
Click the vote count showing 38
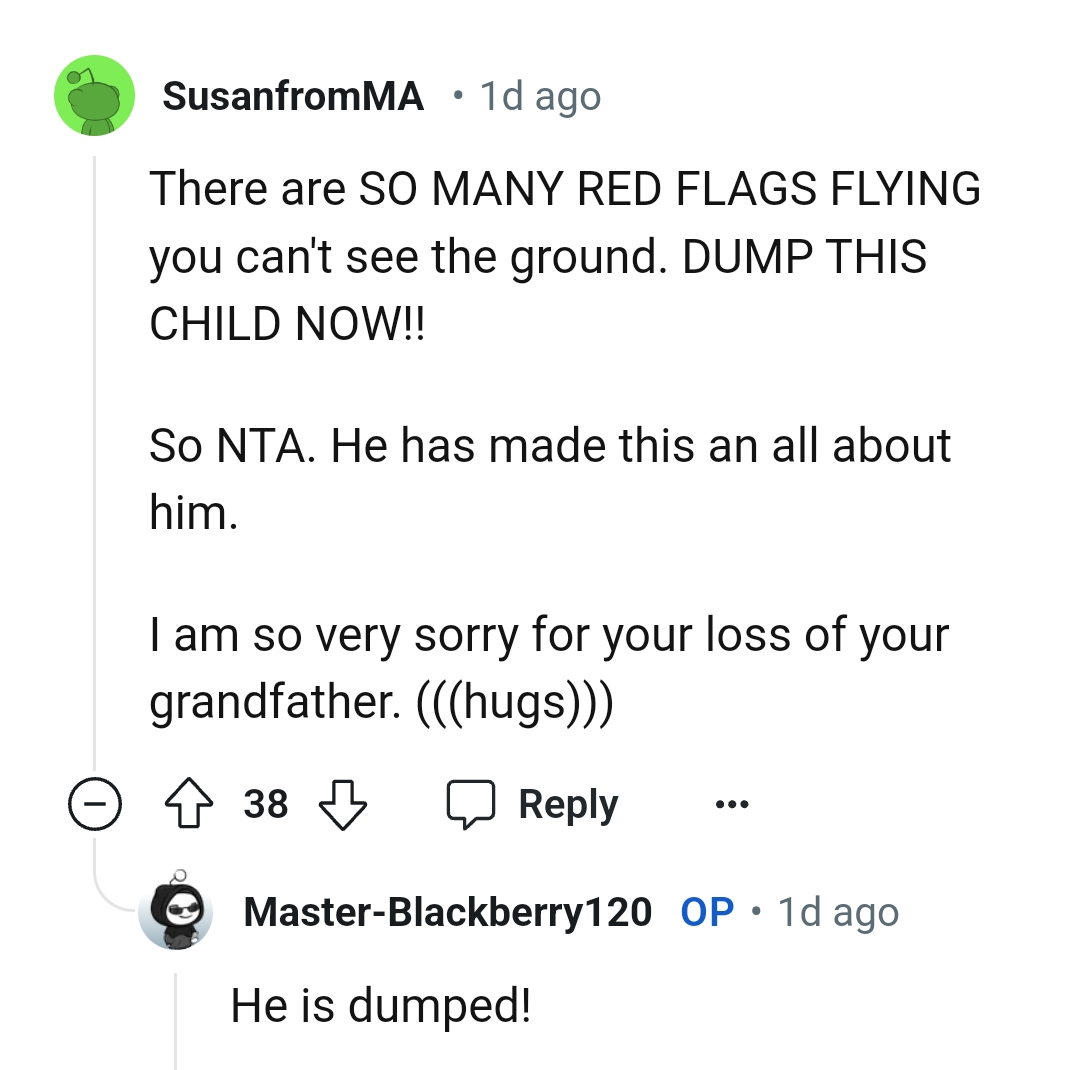coord(267,803)
